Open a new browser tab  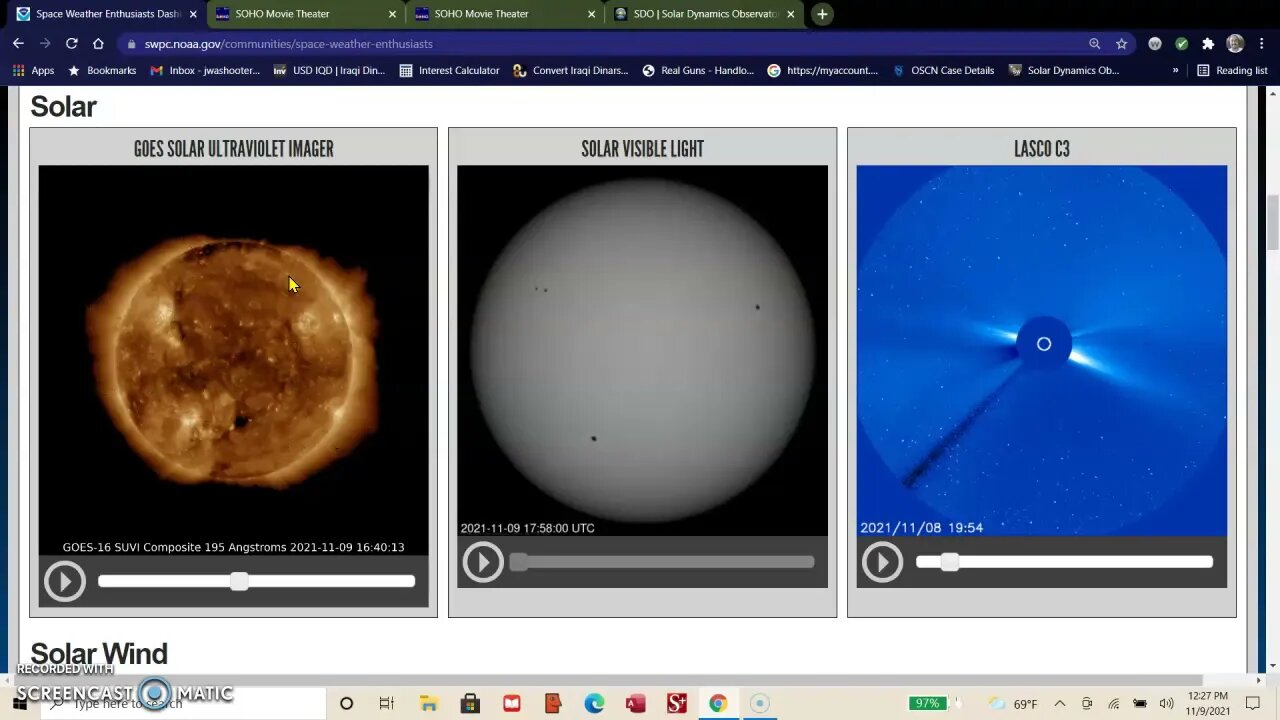point(822,14)
